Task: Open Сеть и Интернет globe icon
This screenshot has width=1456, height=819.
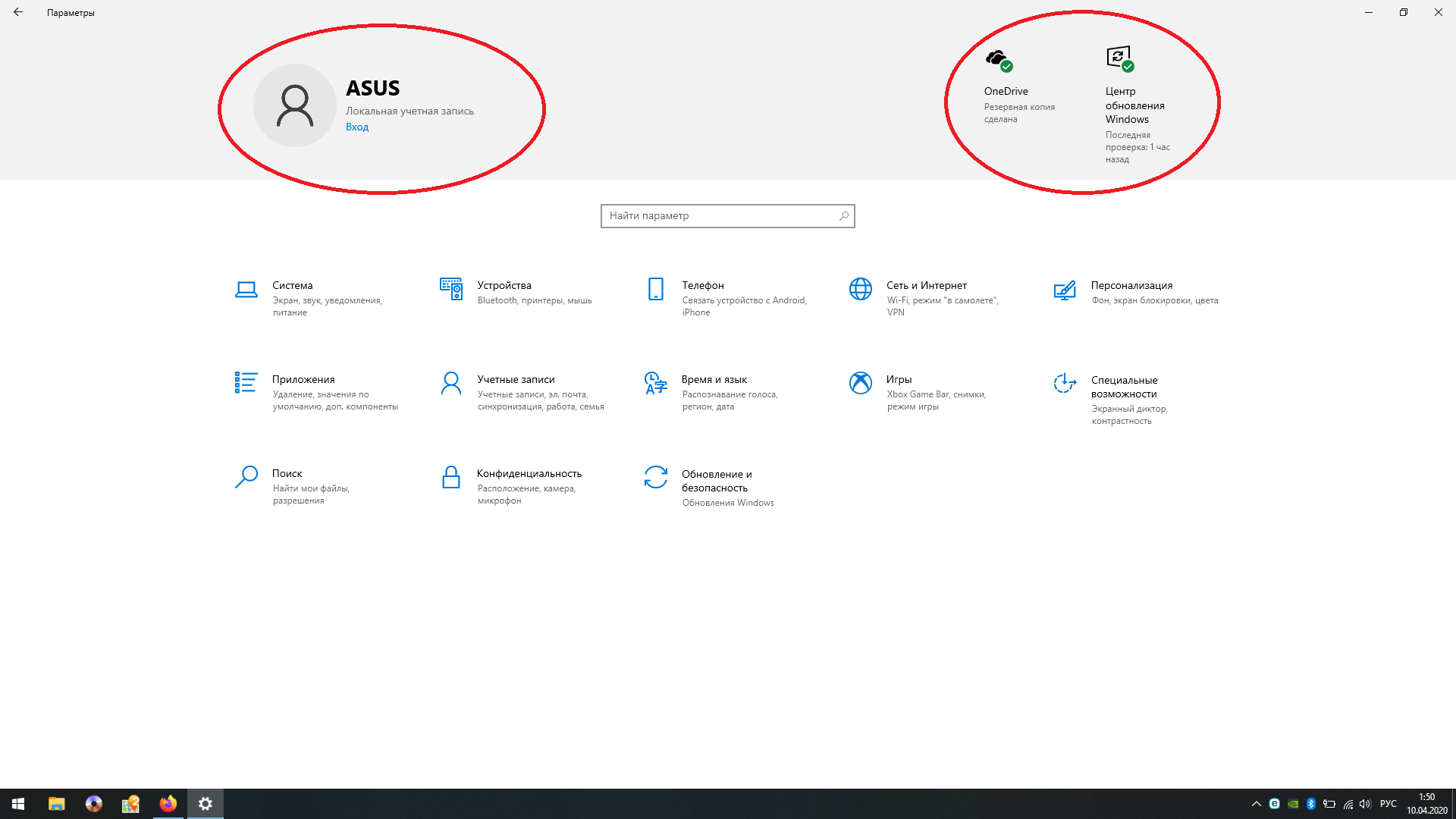Action: pyautogui.click(x=861, y=289)
